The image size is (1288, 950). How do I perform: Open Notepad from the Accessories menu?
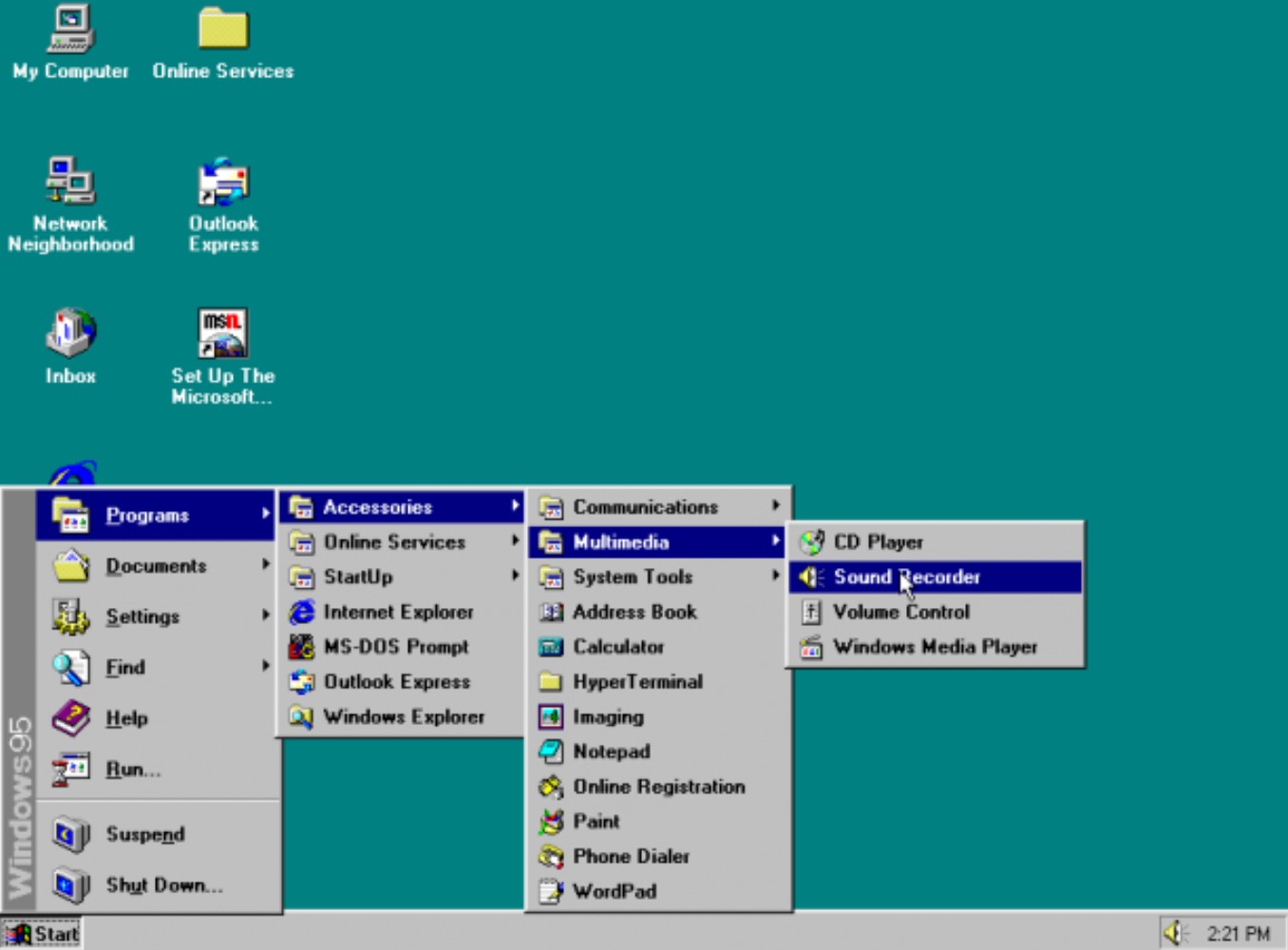pyautogui.click(x=611, y=751)
